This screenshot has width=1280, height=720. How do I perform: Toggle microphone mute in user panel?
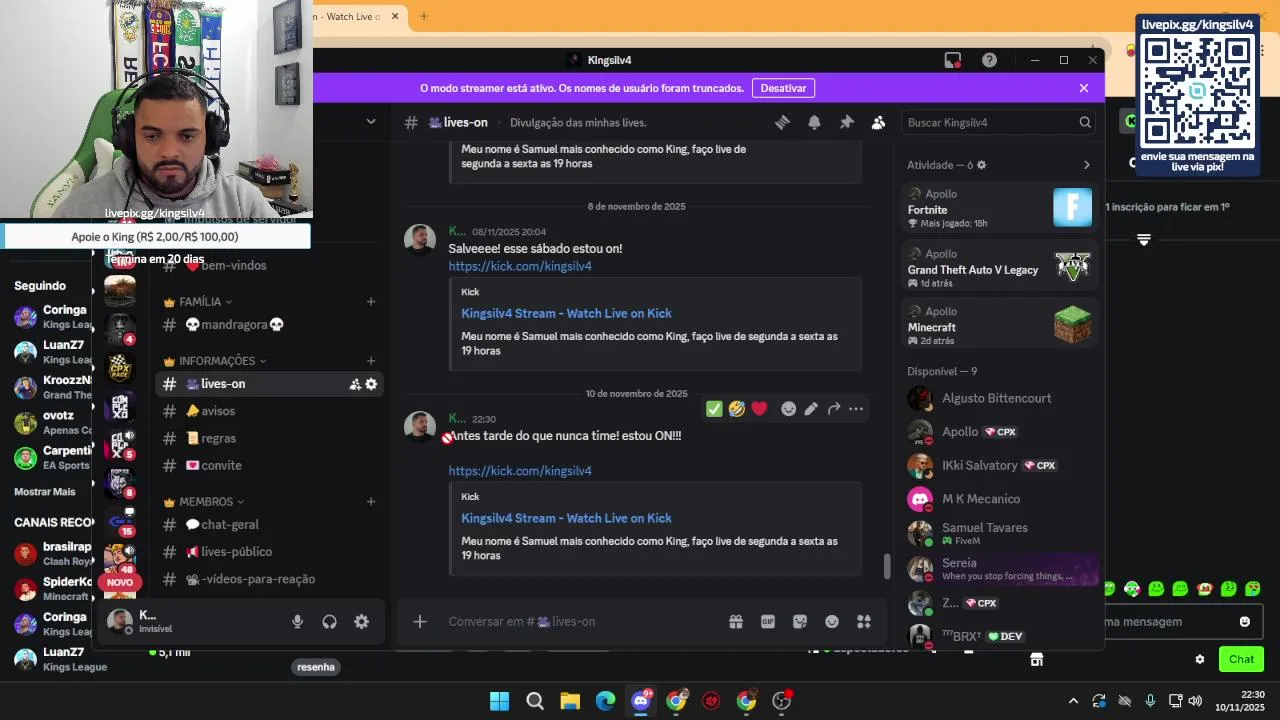point(297,622)
